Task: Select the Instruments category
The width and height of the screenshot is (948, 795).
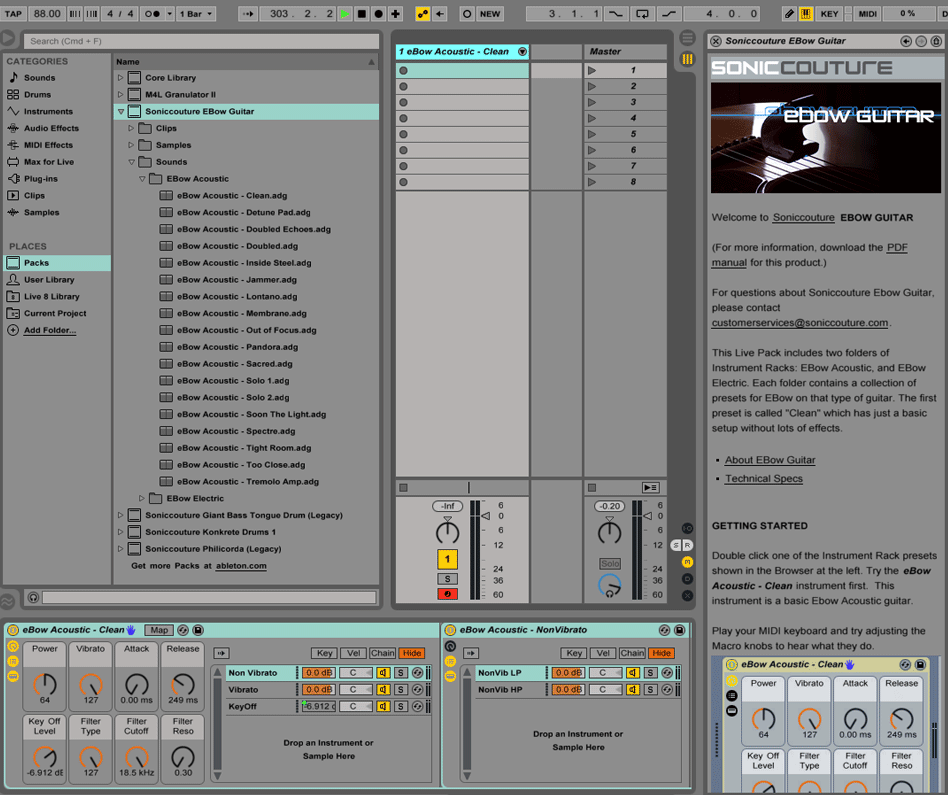Action: click(x=48, y=112)
